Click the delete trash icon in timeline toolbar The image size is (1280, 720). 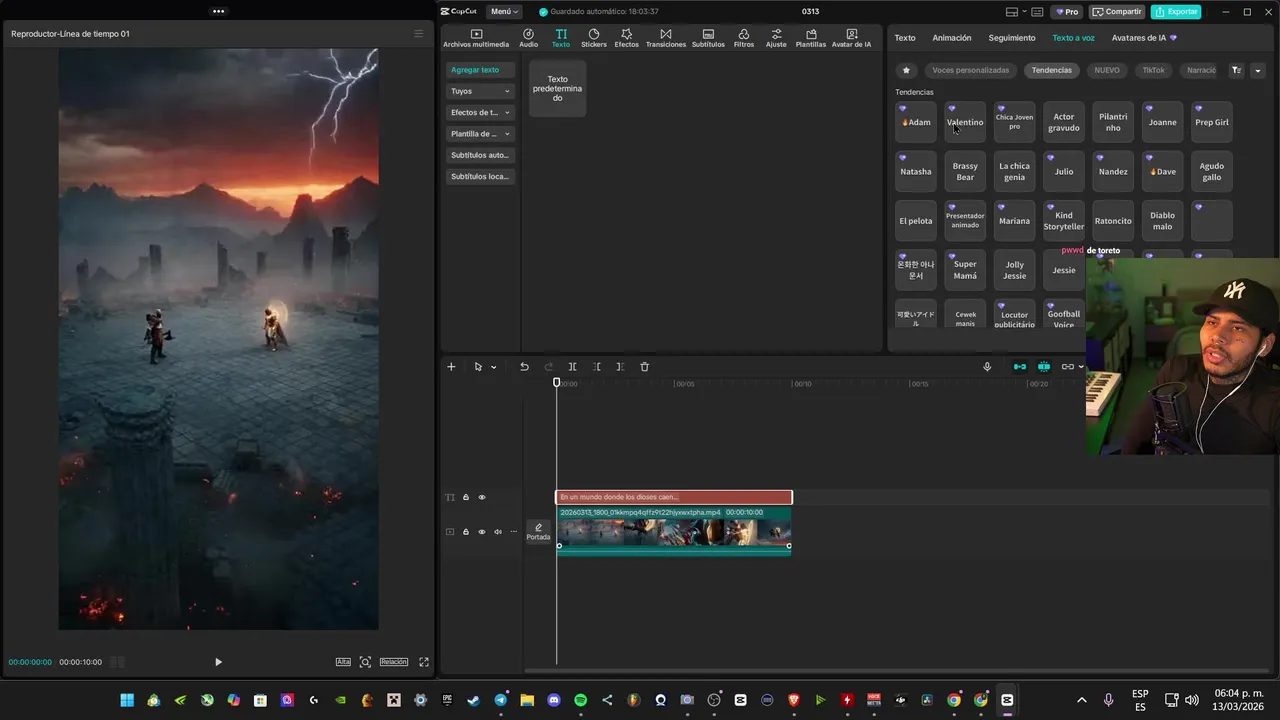644,367
